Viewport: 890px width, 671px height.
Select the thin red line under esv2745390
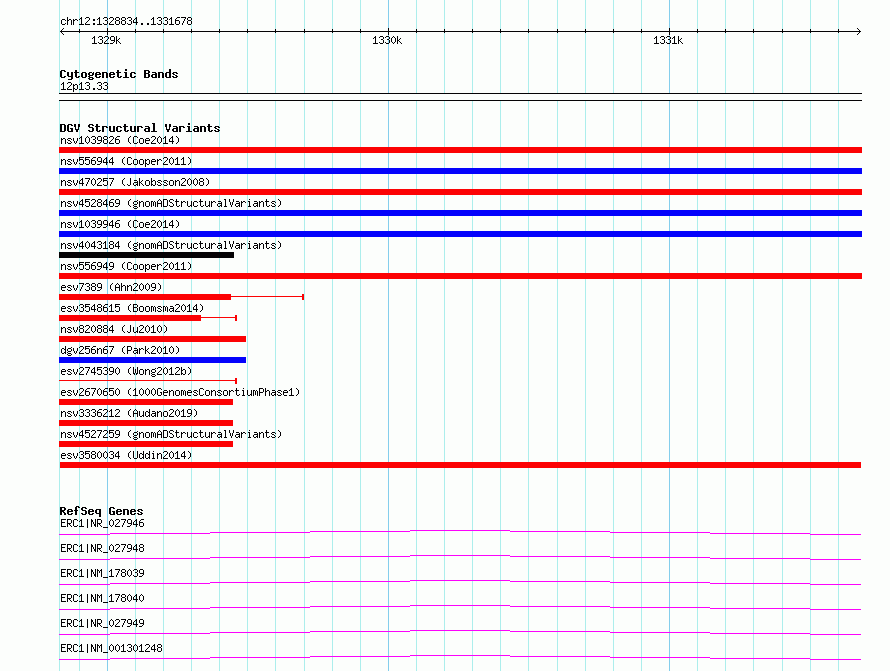pyautogui.click(x=148, y=381)
